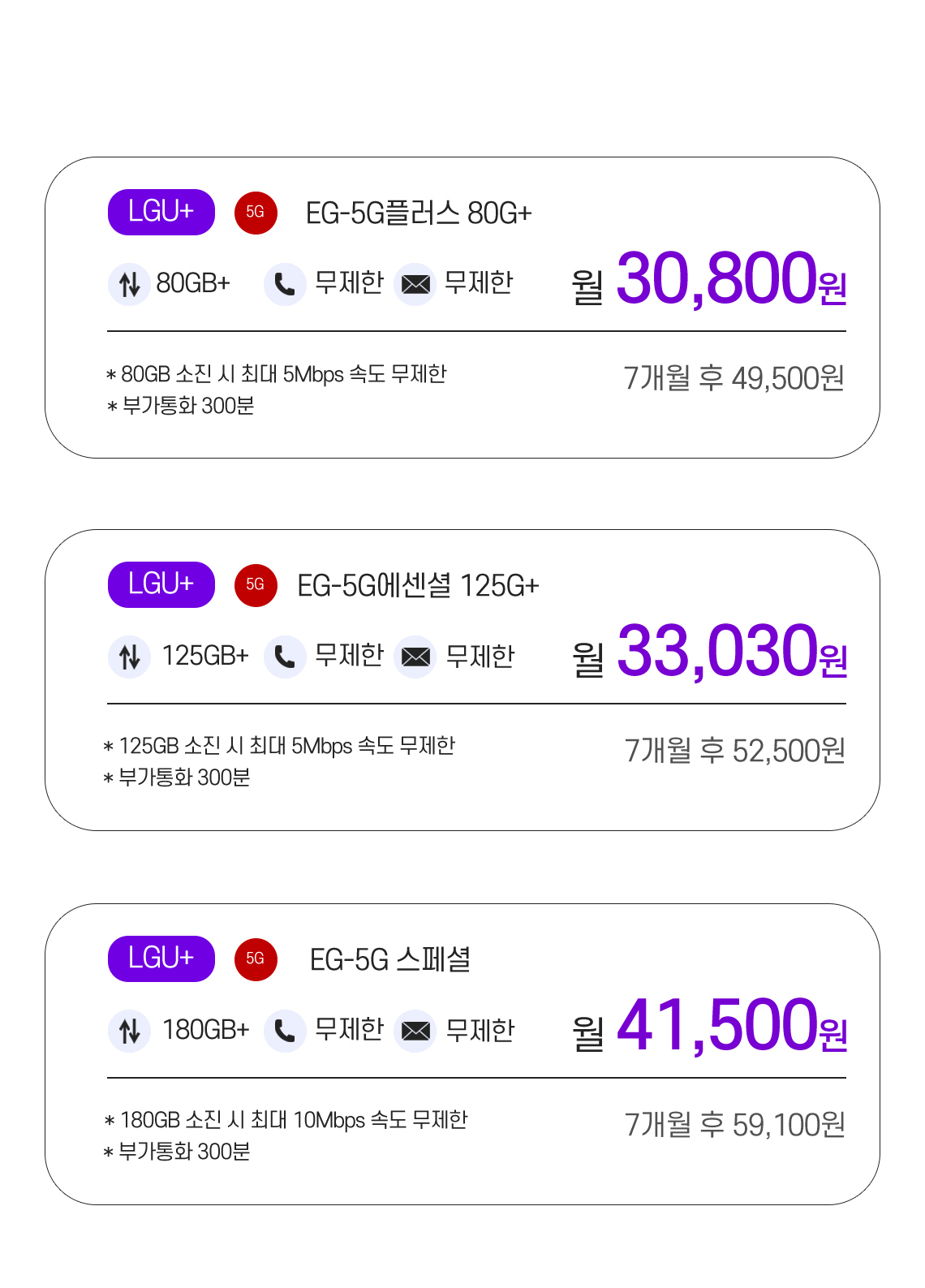Click the phone icon in the 125G+ plan

[285, 657]
